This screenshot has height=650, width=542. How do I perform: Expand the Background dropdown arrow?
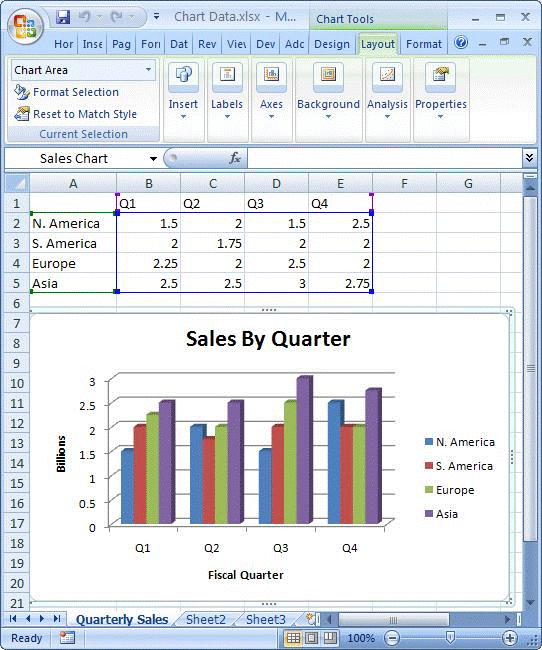tap(328, 117)
